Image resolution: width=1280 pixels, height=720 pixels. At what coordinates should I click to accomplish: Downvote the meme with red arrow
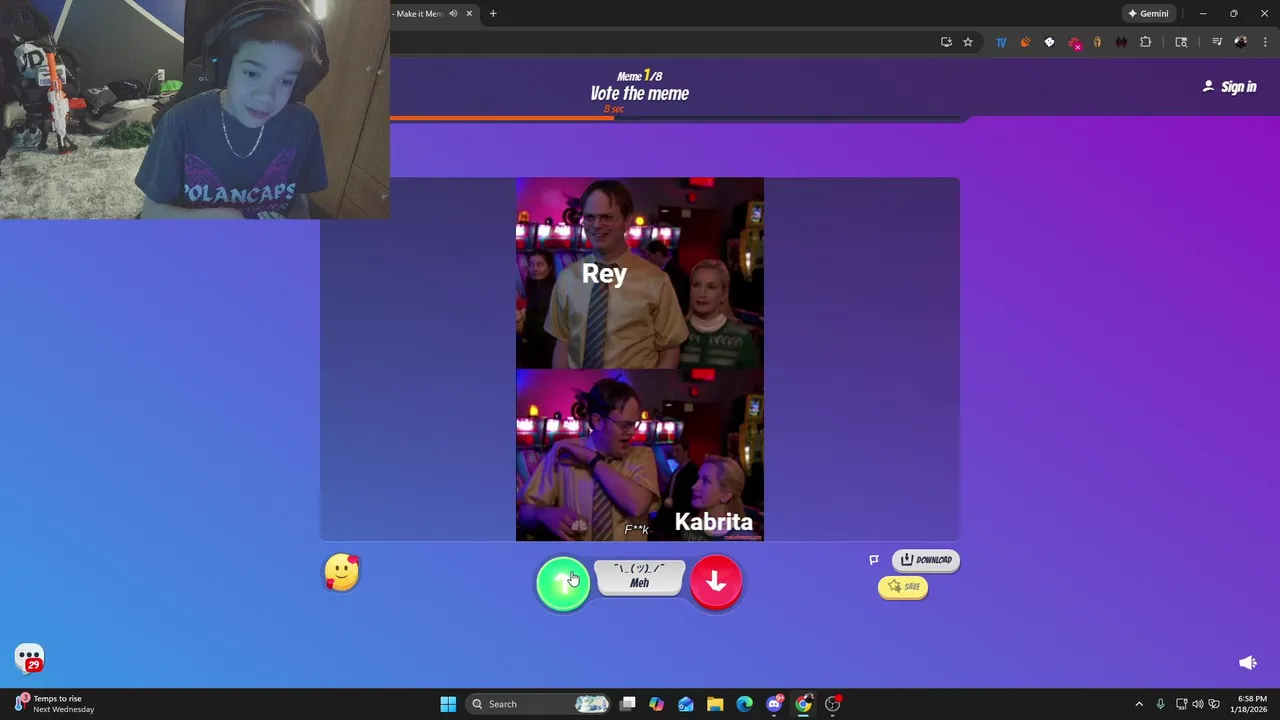[716, 582]
